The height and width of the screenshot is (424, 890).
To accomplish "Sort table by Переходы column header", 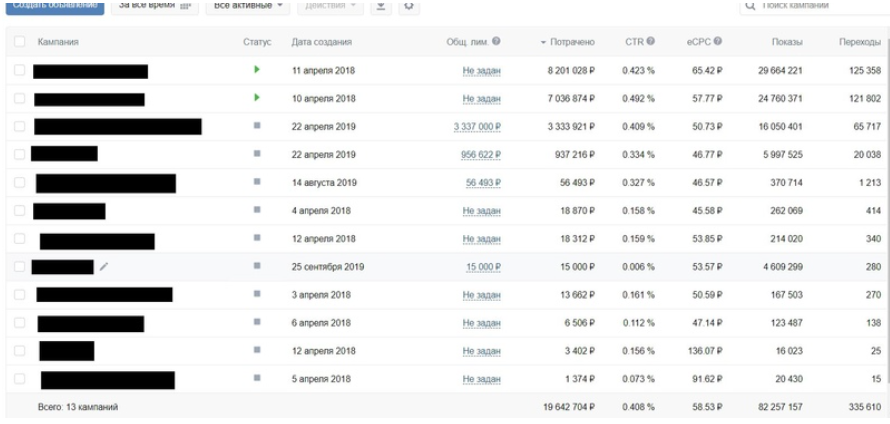I will point(860,42).
